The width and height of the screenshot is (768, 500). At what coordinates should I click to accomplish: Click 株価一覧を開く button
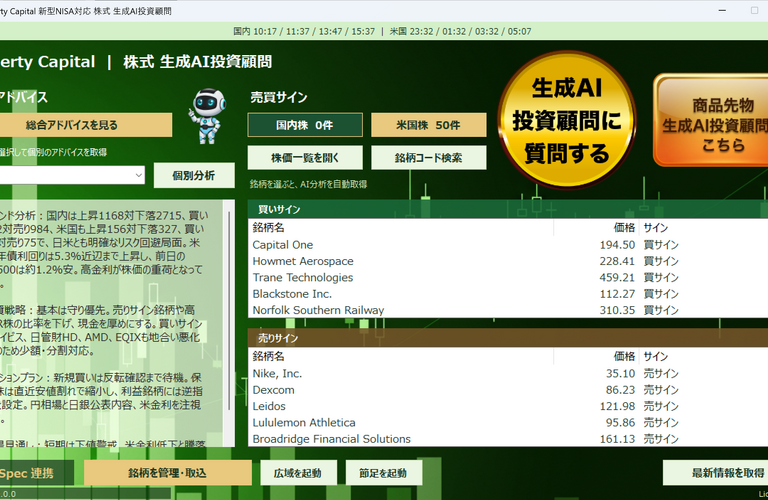coord(305,158)
